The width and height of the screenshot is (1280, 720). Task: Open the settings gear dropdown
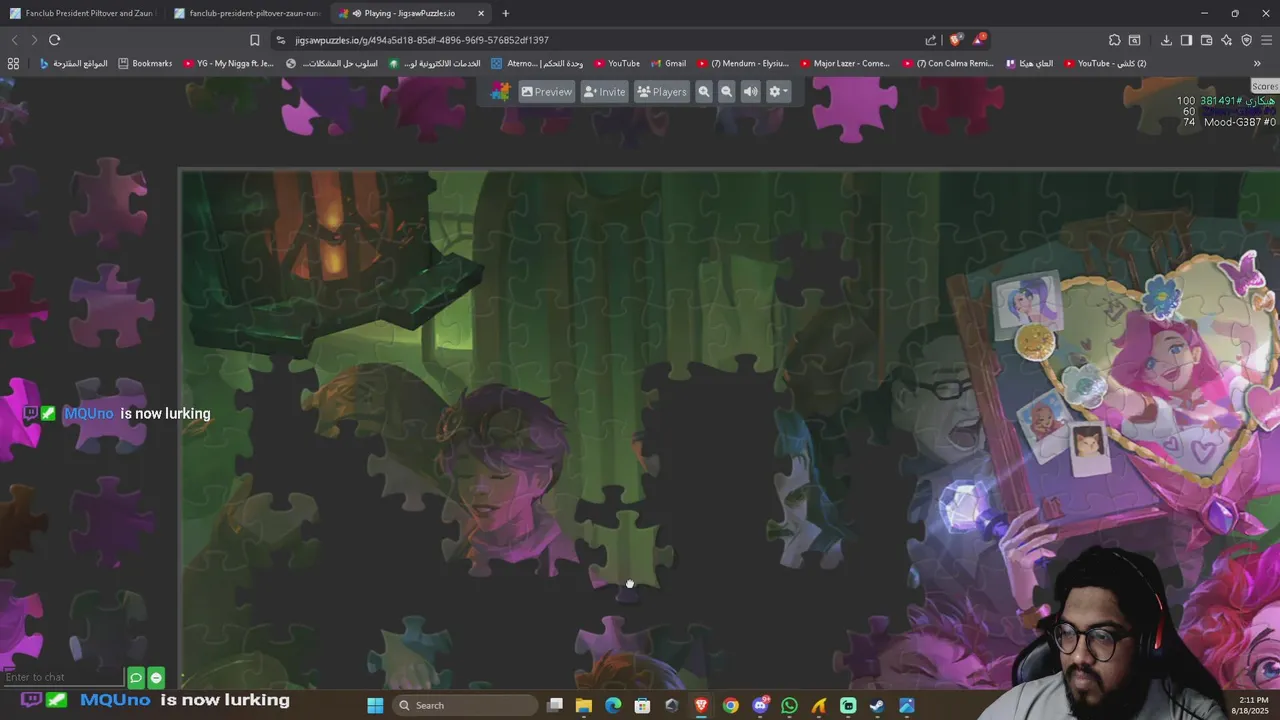778,91
